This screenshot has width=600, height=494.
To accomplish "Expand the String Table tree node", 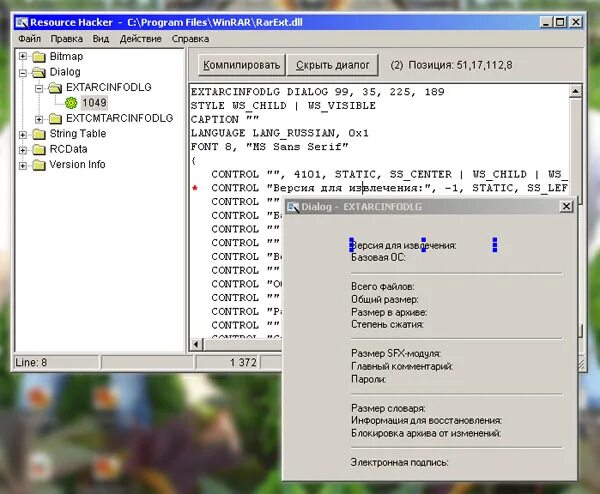I will [23, 135].
